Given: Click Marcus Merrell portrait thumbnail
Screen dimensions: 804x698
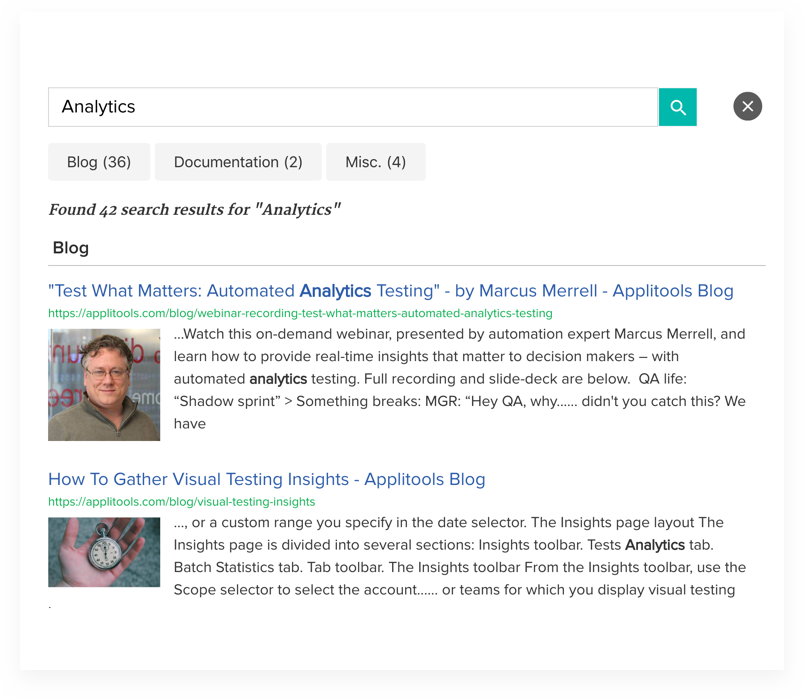Looking at the screenshot, I should 104,385.
